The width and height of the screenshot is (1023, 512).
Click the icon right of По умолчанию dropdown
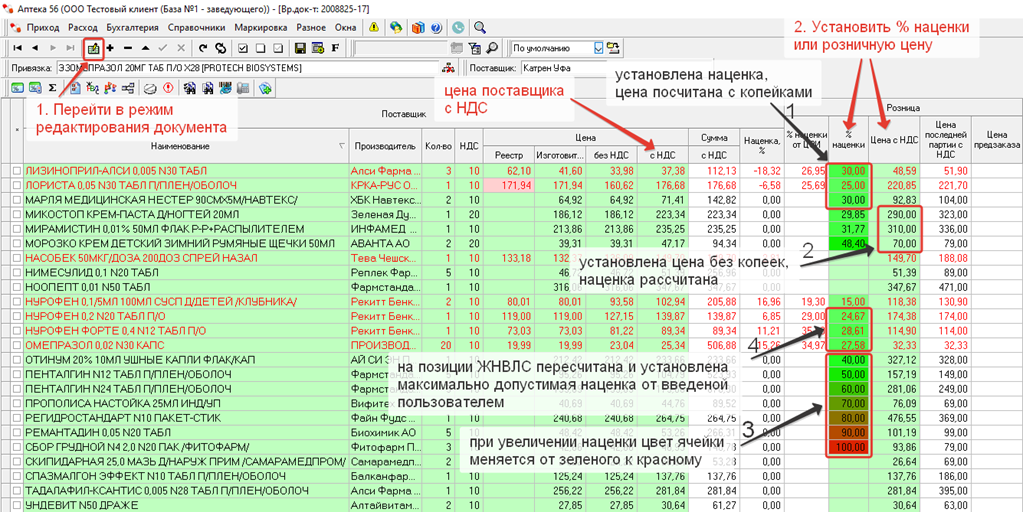[613, 48]
